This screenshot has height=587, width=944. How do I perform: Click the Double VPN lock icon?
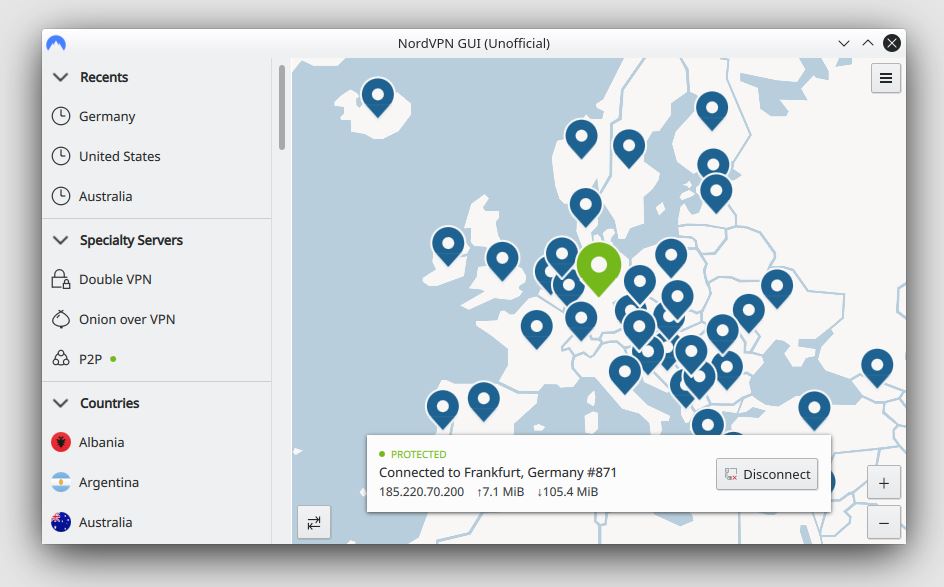click(x=61, y=279)
